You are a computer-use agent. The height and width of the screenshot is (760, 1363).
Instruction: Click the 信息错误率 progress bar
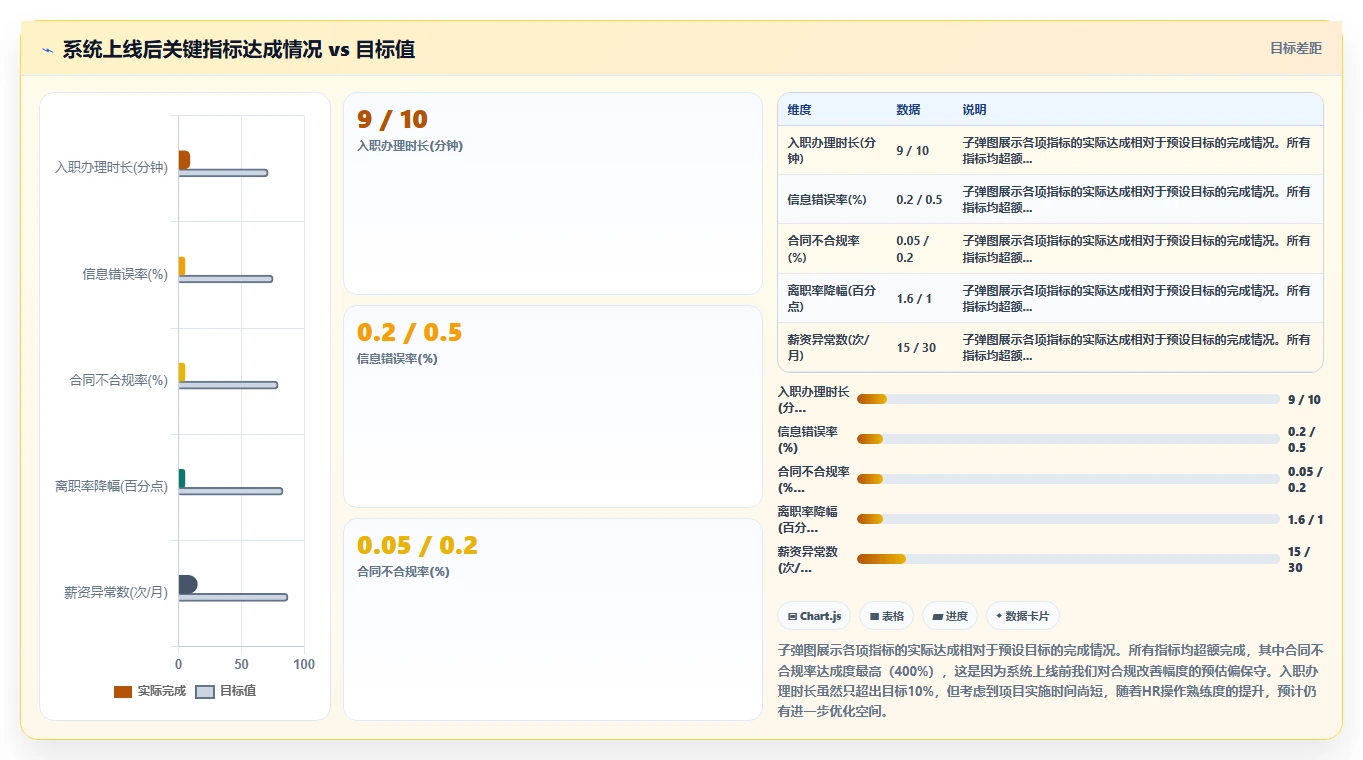pyautogui.click(x=1068, y=439)
